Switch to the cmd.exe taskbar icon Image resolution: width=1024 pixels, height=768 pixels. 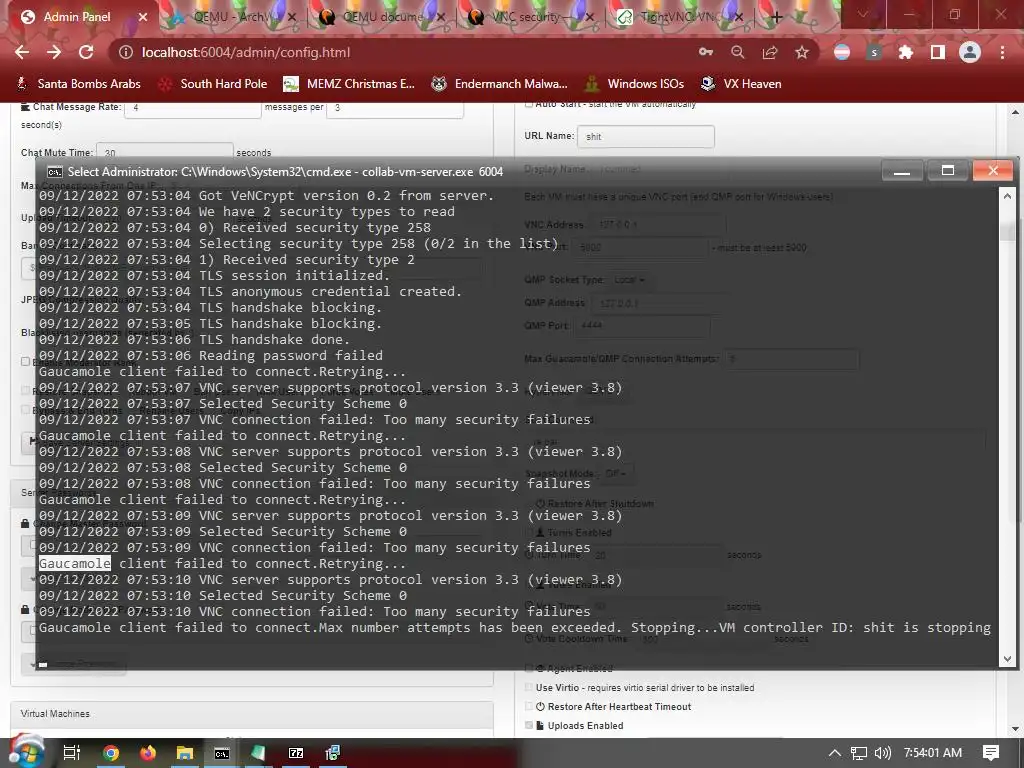click(222, 754)
